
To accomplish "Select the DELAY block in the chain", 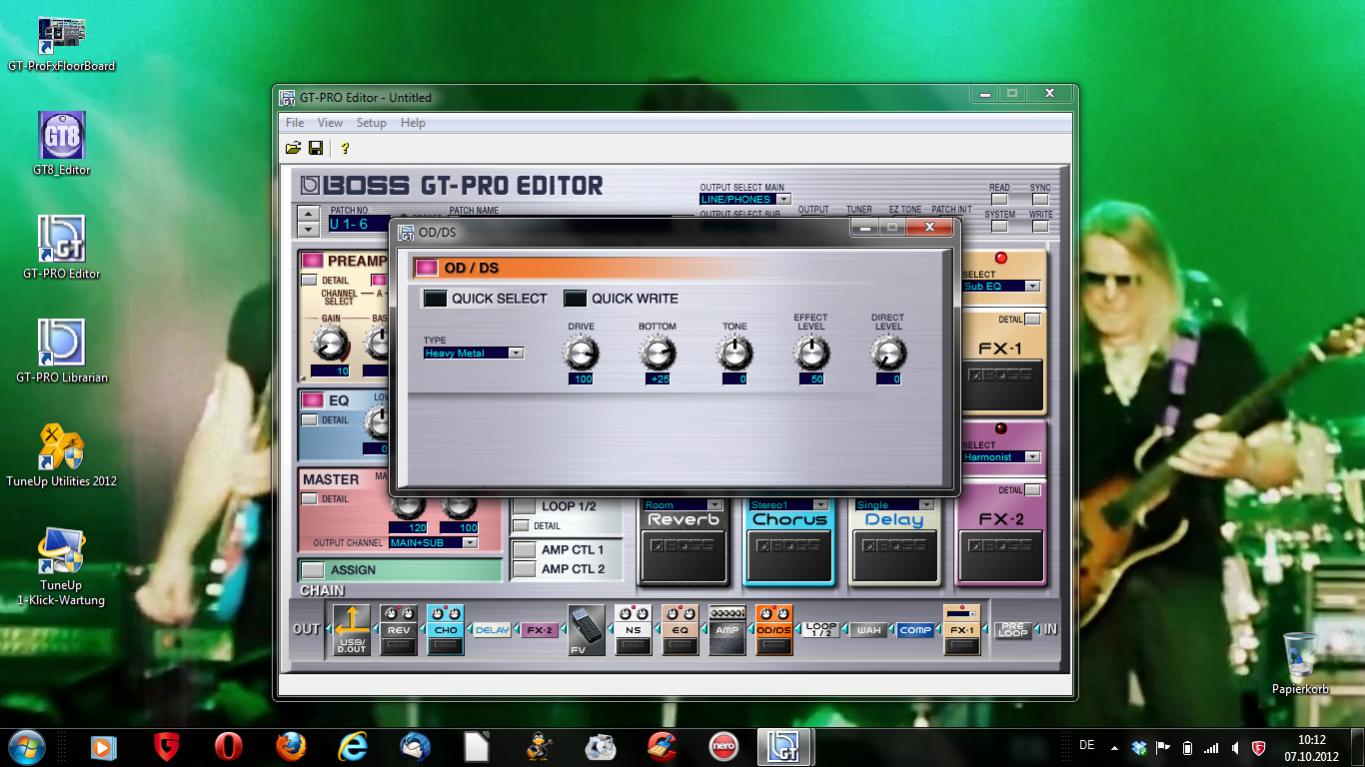I will 492,630.
